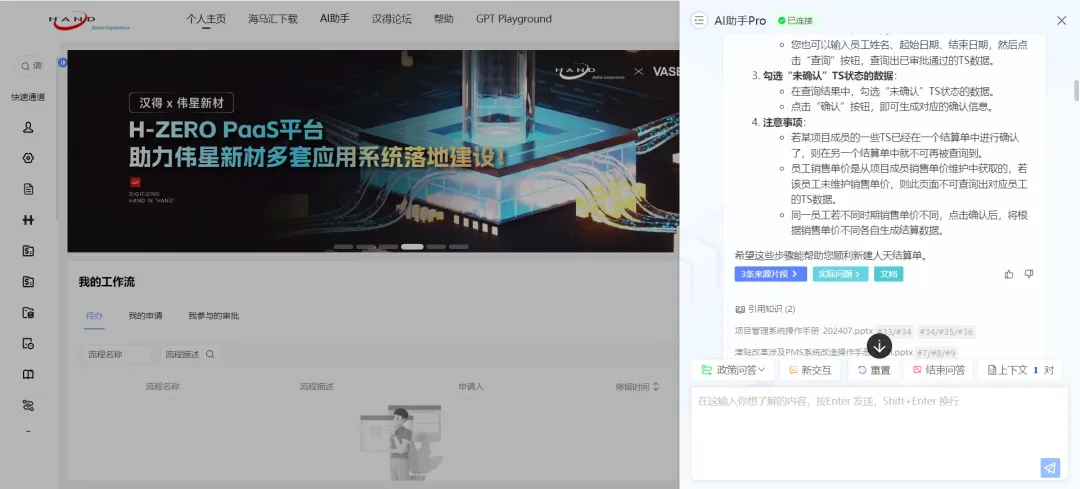The height and width of the screenshot is (489, 1080).
Task: Click the document with clock icon
Action: tap(28, 344)
